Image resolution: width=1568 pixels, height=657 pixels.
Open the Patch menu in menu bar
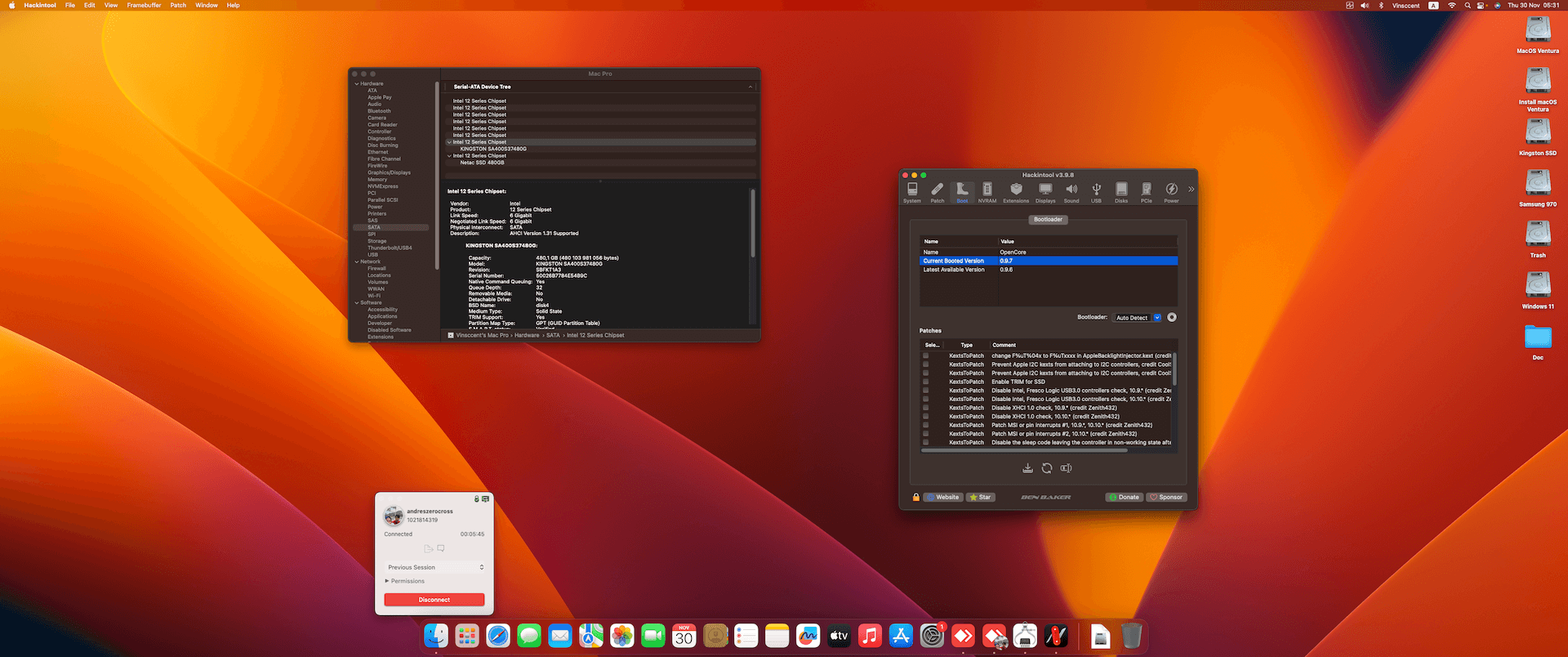pos(178,5)
